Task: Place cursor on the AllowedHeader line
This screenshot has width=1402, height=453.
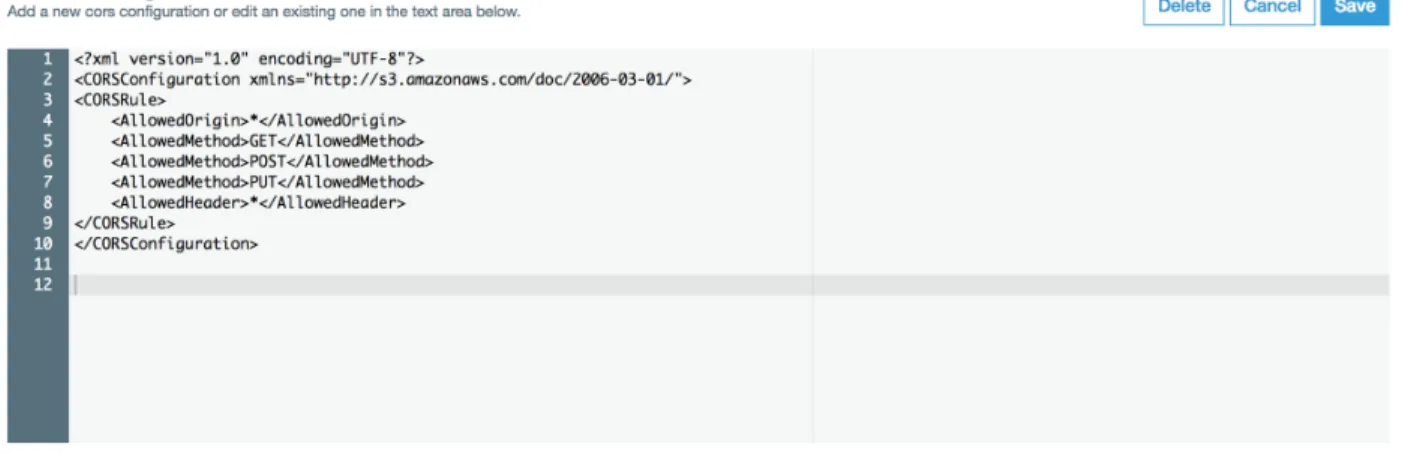Action: point(258,202)
